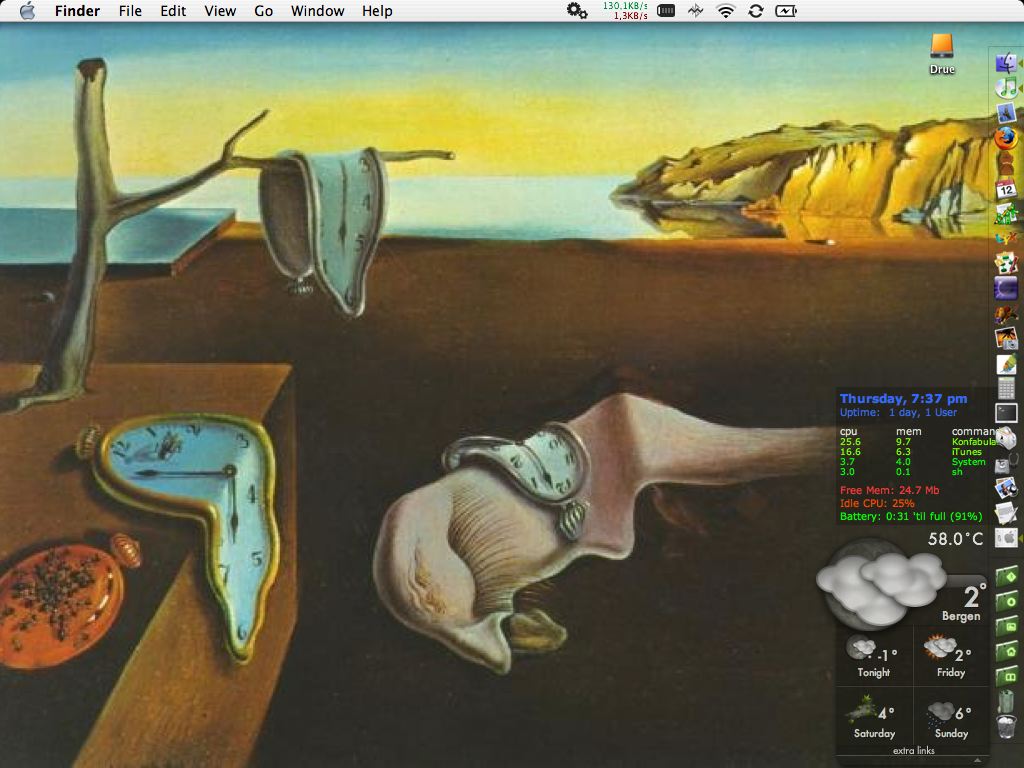Click the Uptime line in system widget
1024x768 pixels.
click(898, 412)
